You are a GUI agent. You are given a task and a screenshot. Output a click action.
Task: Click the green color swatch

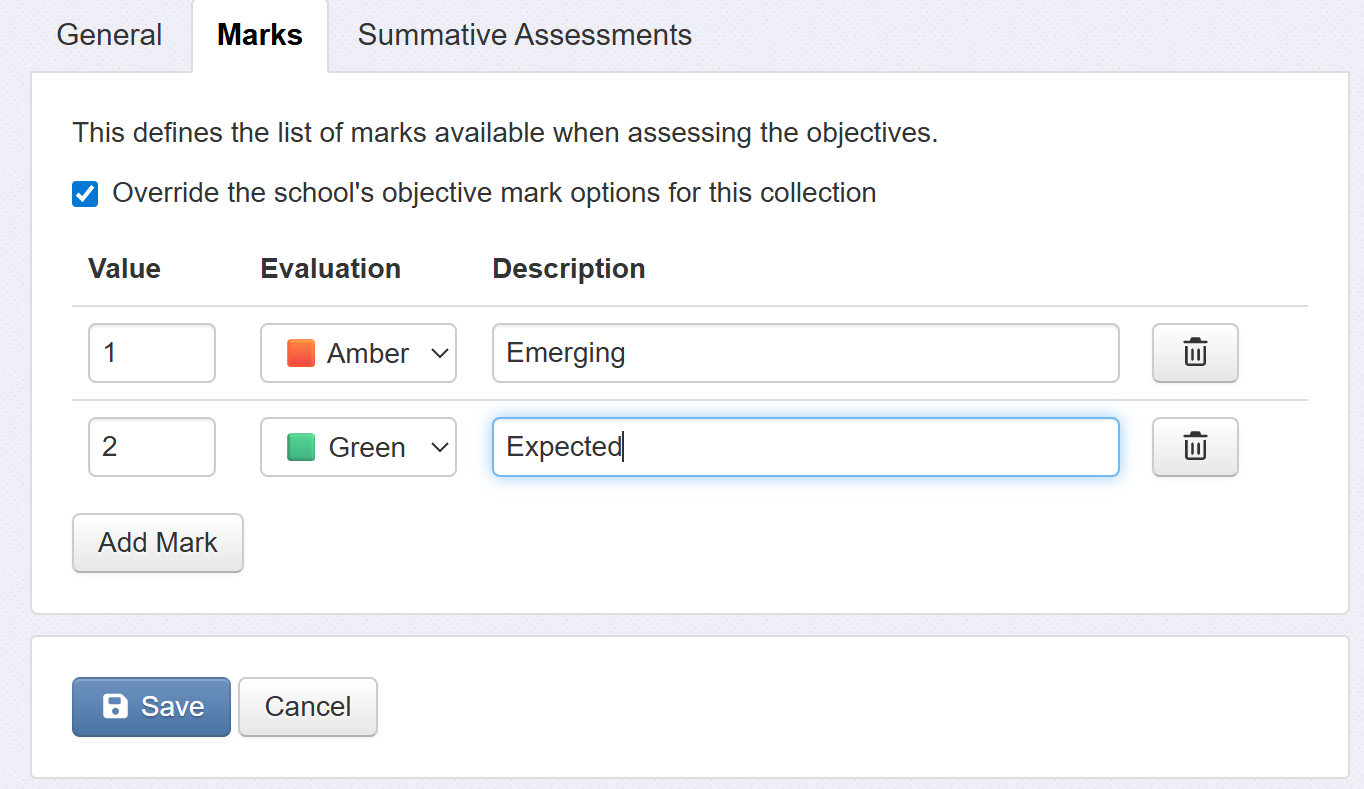(x=301, y=447)
